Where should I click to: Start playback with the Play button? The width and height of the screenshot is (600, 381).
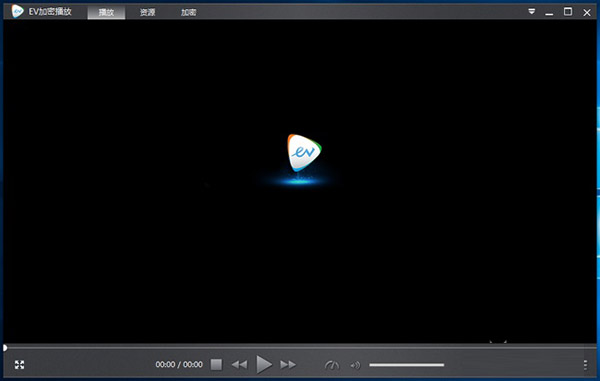pyautogui.click(x=264, y=364)
